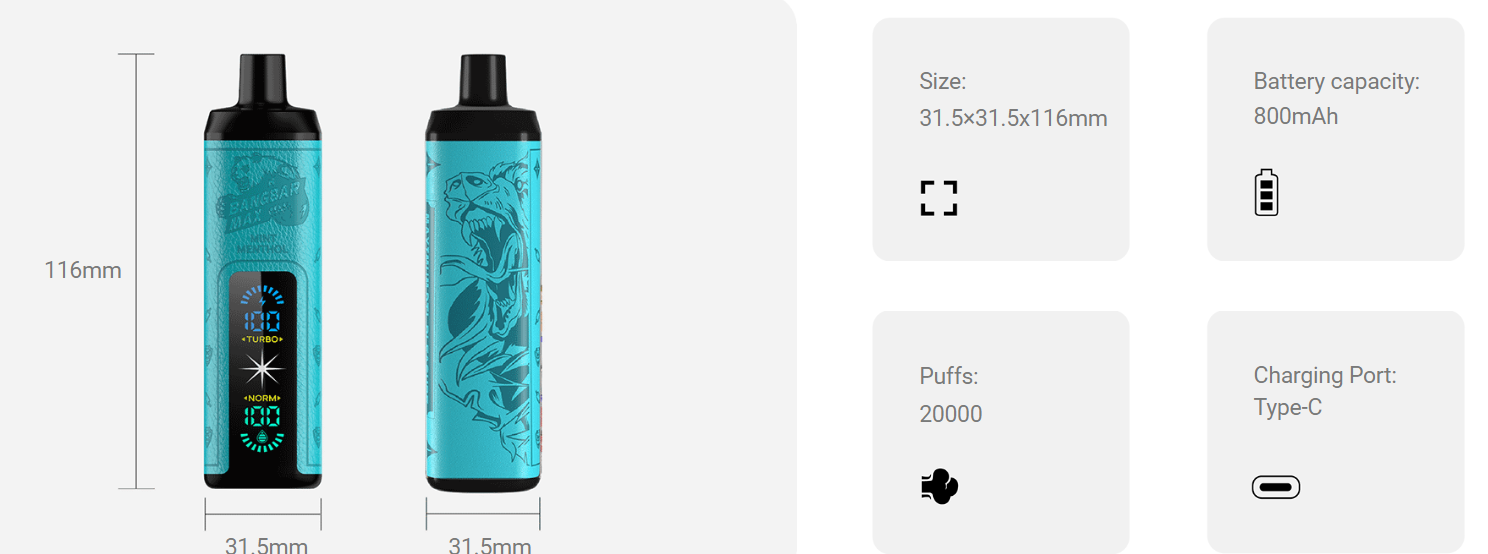1488x554 pixels.
Task: Click the Charging Port Type-C card
Action: (1336, 432)
